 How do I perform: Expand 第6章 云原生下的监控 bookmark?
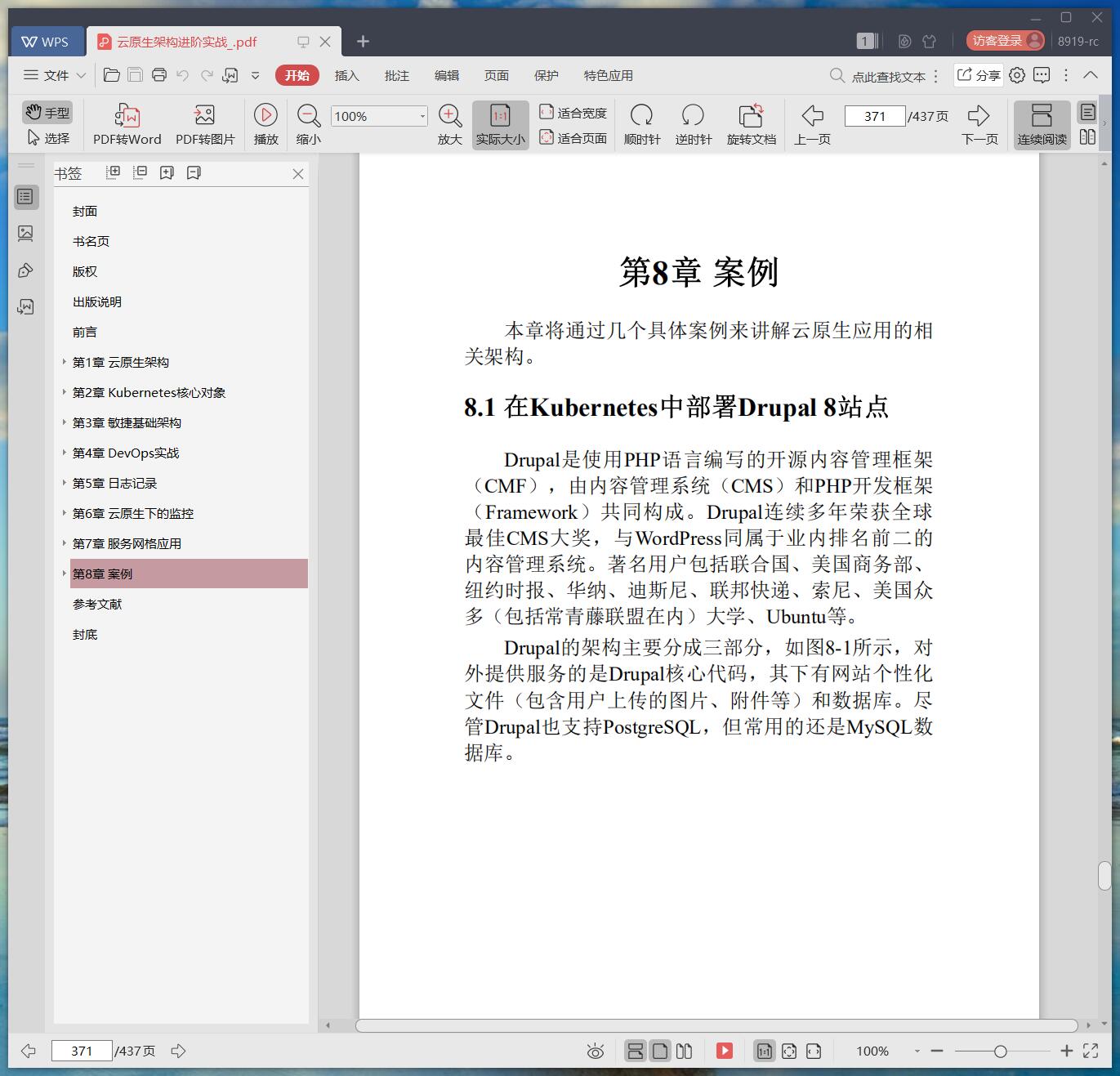click(65, 512)
